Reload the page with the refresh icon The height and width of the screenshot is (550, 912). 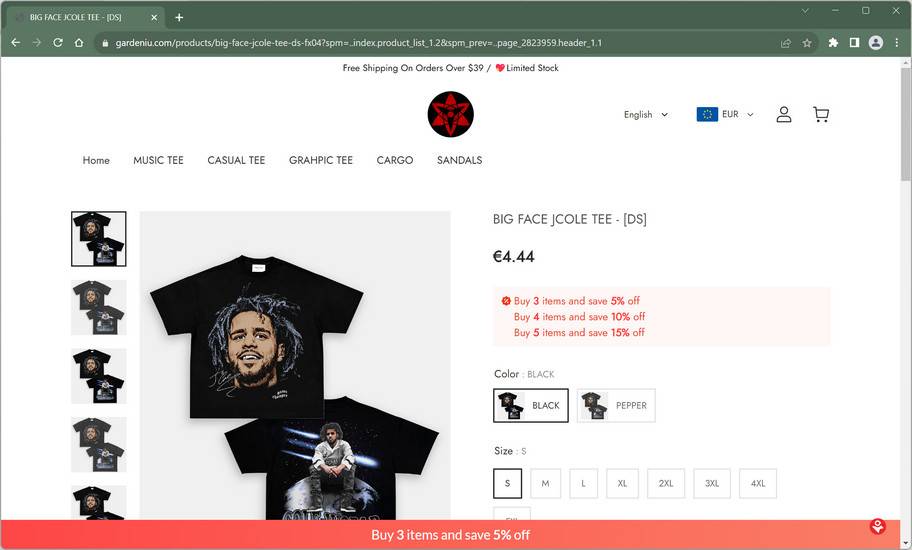[x=58, y=42]
